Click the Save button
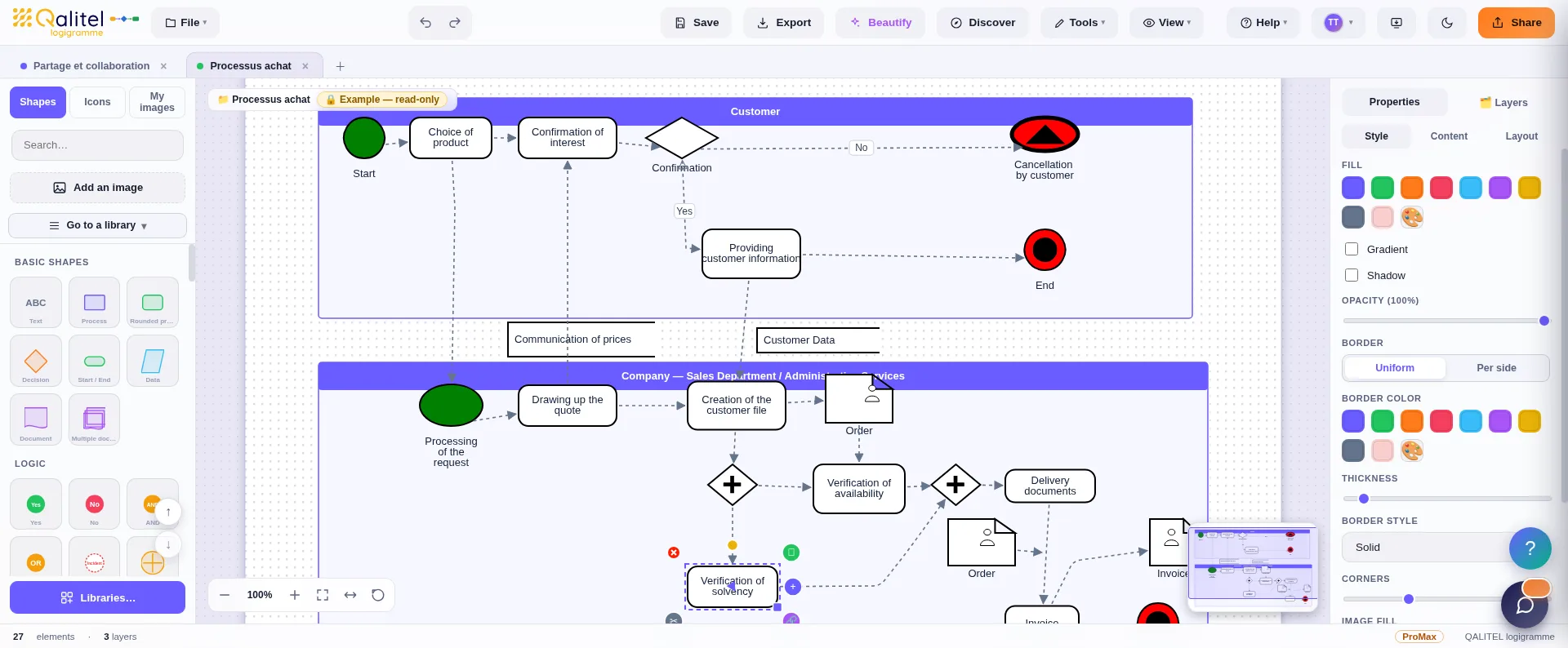The height and width of the screenshot is (648, 1568). click(697, 23)
